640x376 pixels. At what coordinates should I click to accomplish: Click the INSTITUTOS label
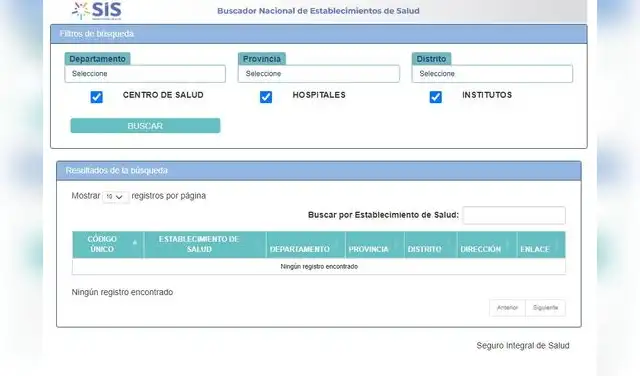487,95
